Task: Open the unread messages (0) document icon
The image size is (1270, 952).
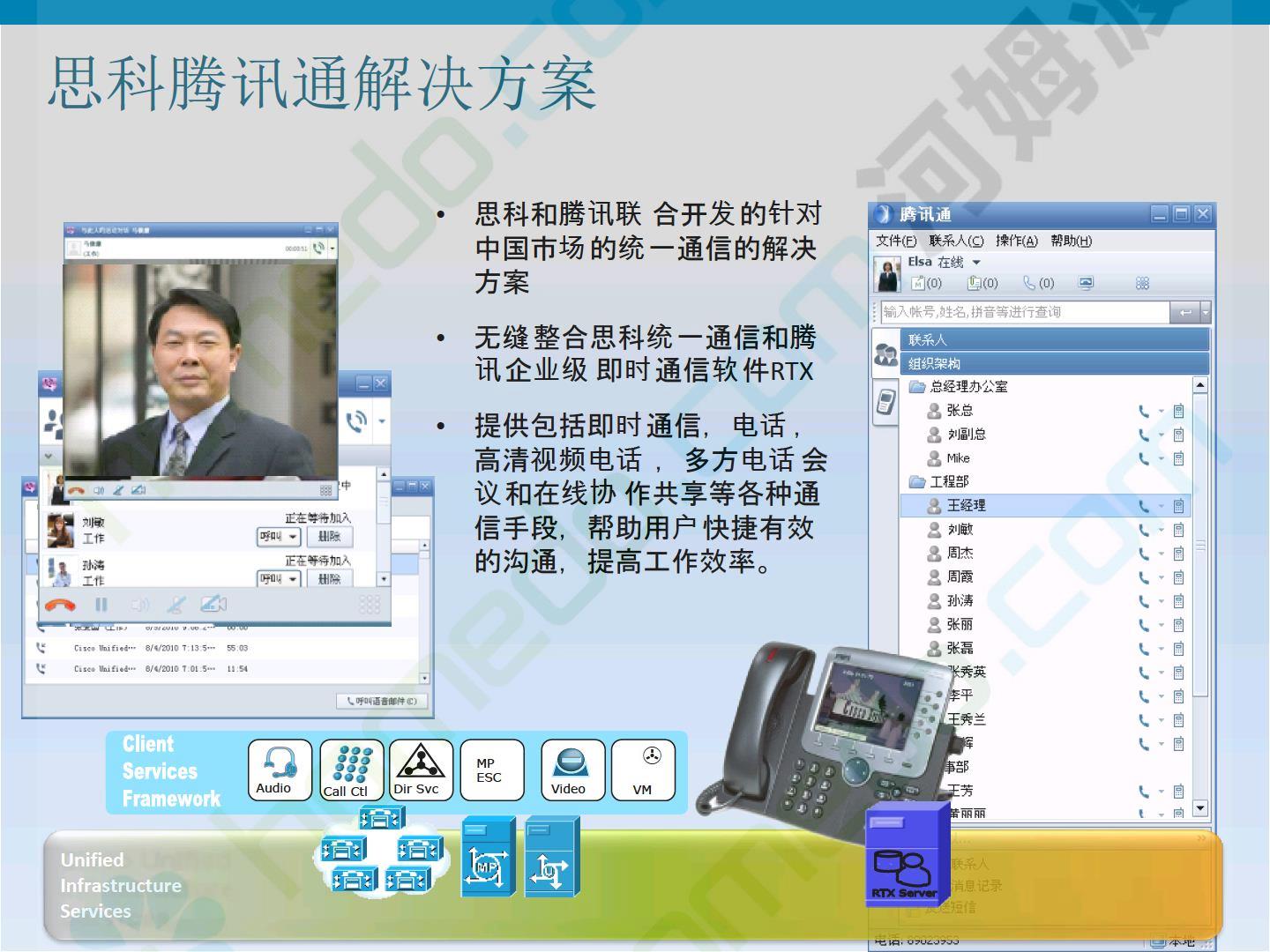Action: pos(982,283)
